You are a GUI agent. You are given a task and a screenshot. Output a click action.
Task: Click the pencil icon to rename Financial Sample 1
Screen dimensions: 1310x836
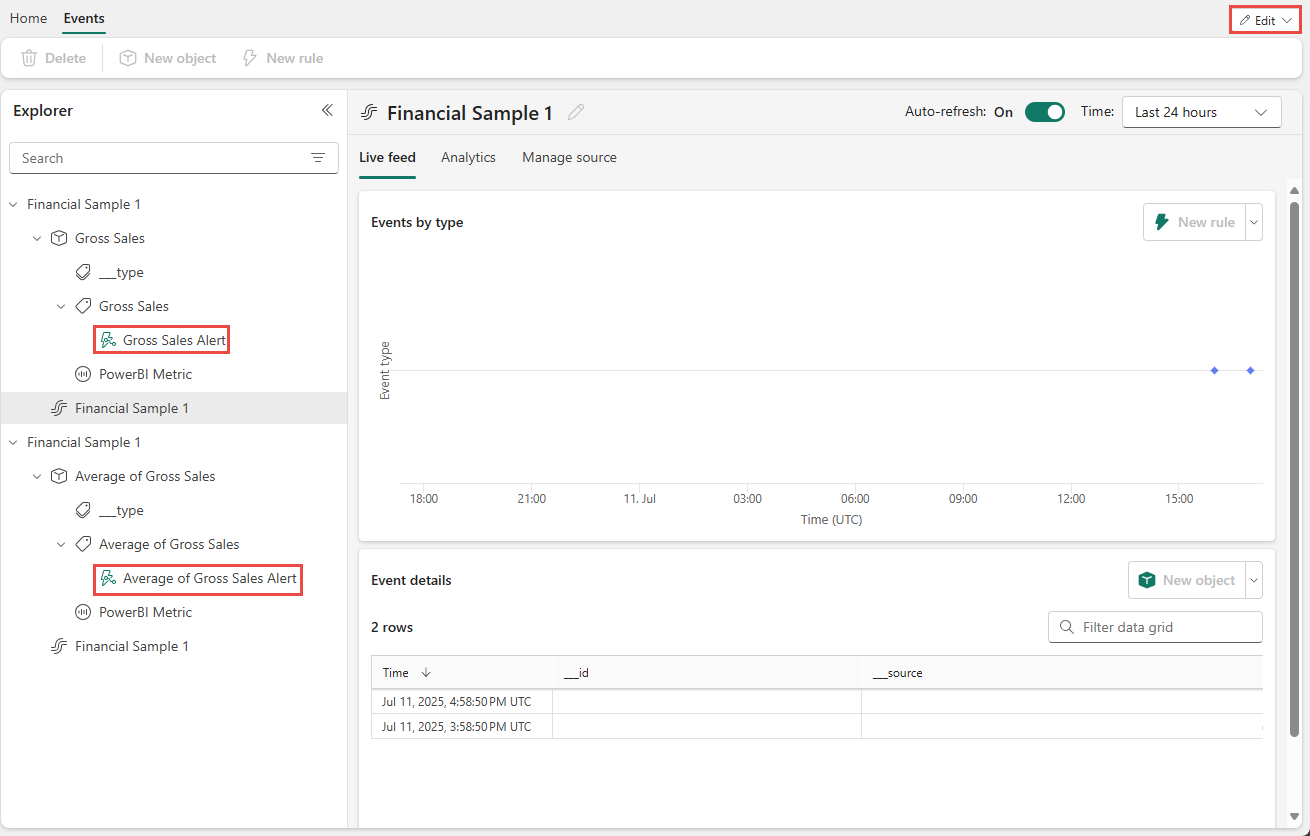(x=576, y=113)
